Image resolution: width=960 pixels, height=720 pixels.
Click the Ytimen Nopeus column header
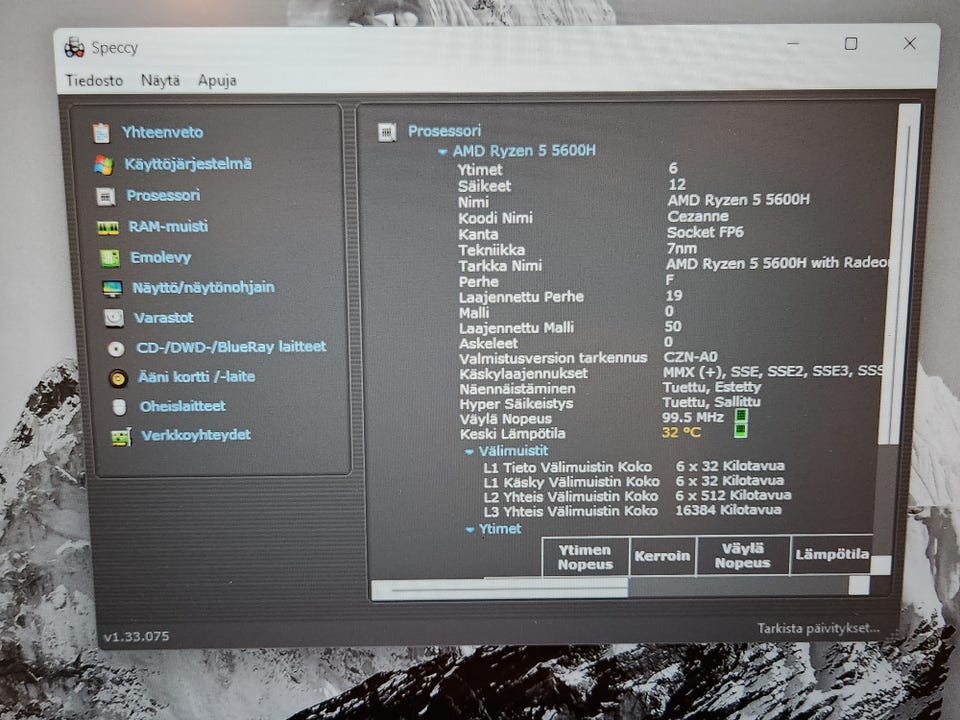[585, 557]
